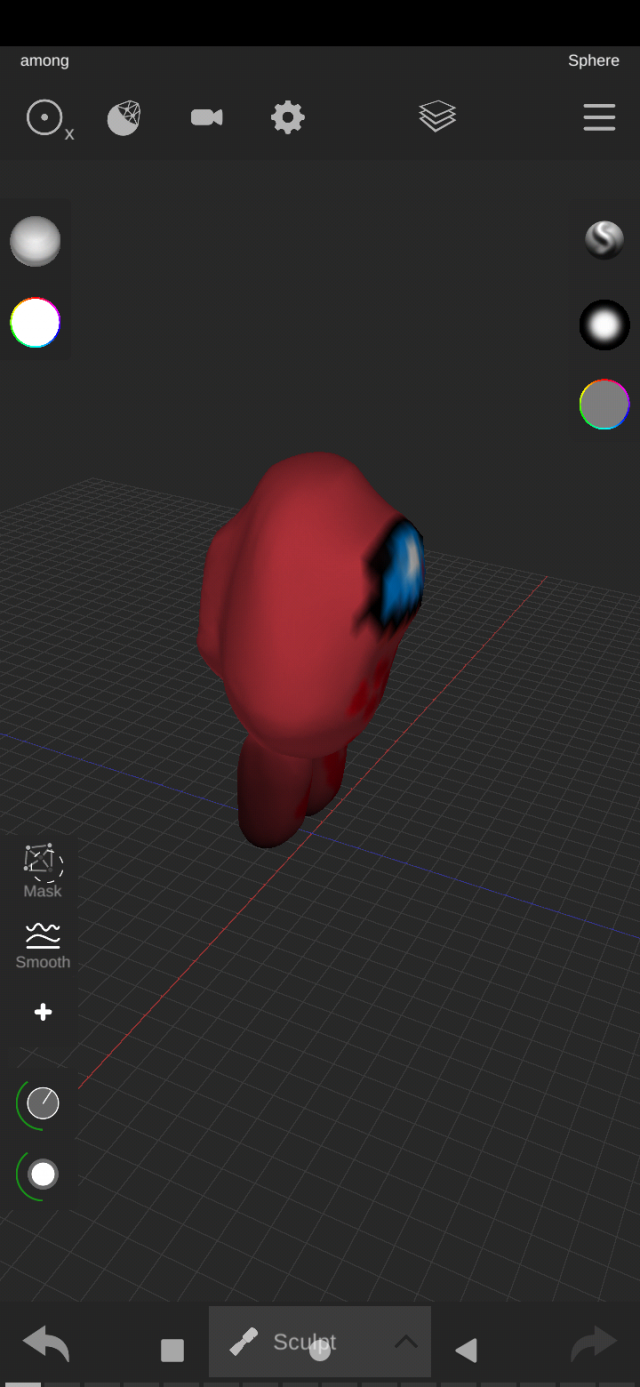Toggle the Mask tool shortcut
Image resolution: width=640 pixels, height=1387 pixels.
click(x=43, y=870)
